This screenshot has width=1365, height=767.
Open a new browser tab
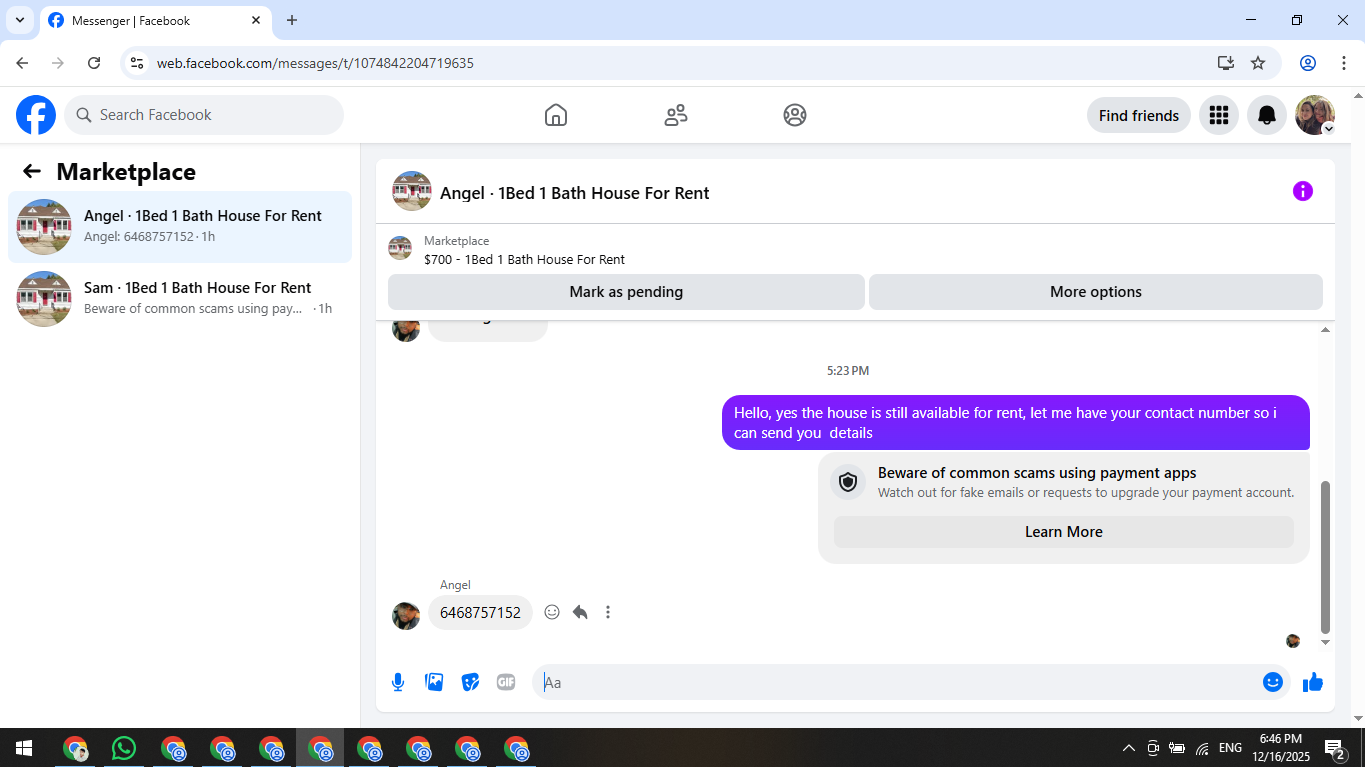click(x=292, y=20)
